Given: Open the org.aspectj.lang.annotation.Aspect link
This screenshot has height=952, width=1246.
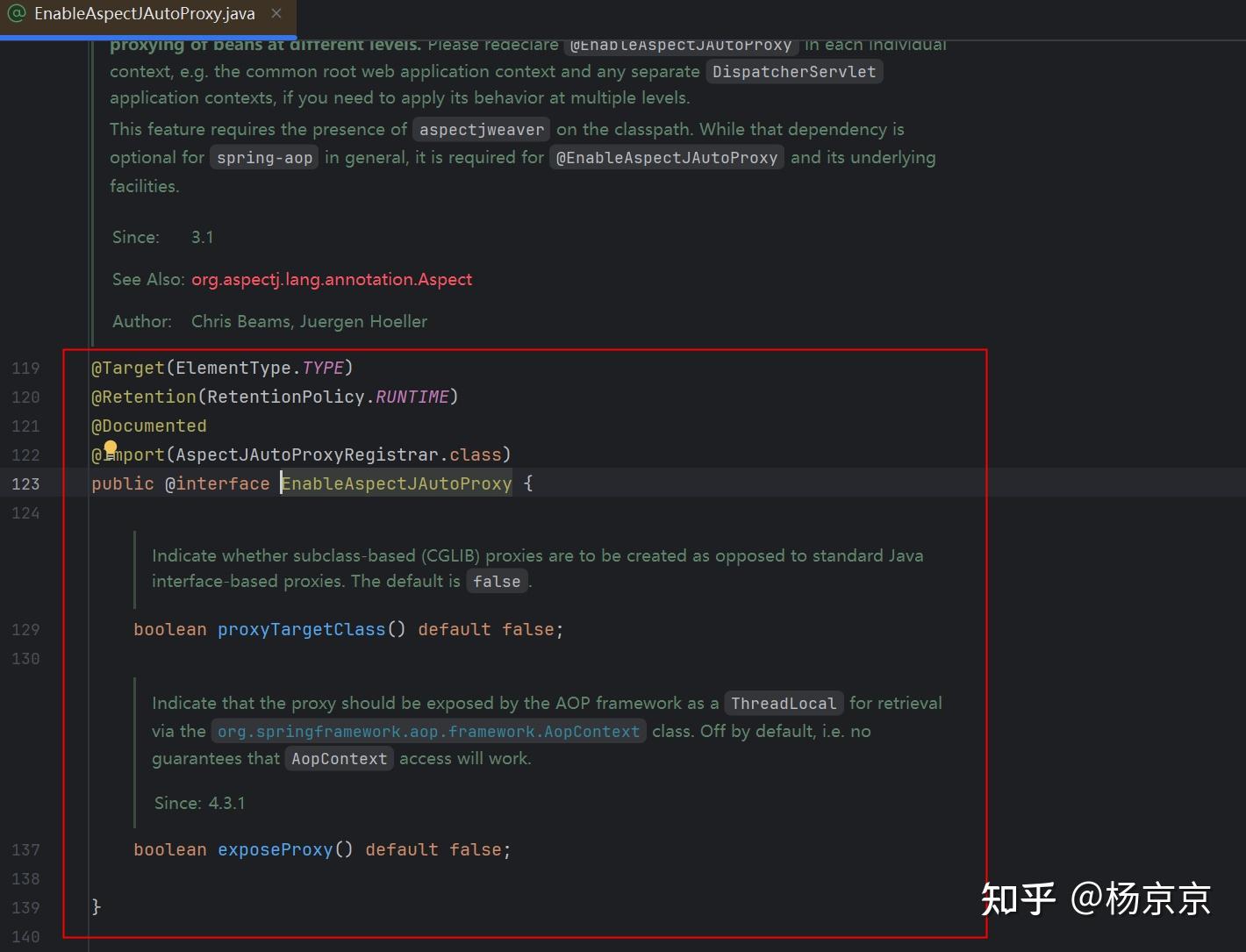Looking at the screenshot, I should coord(332,279).
